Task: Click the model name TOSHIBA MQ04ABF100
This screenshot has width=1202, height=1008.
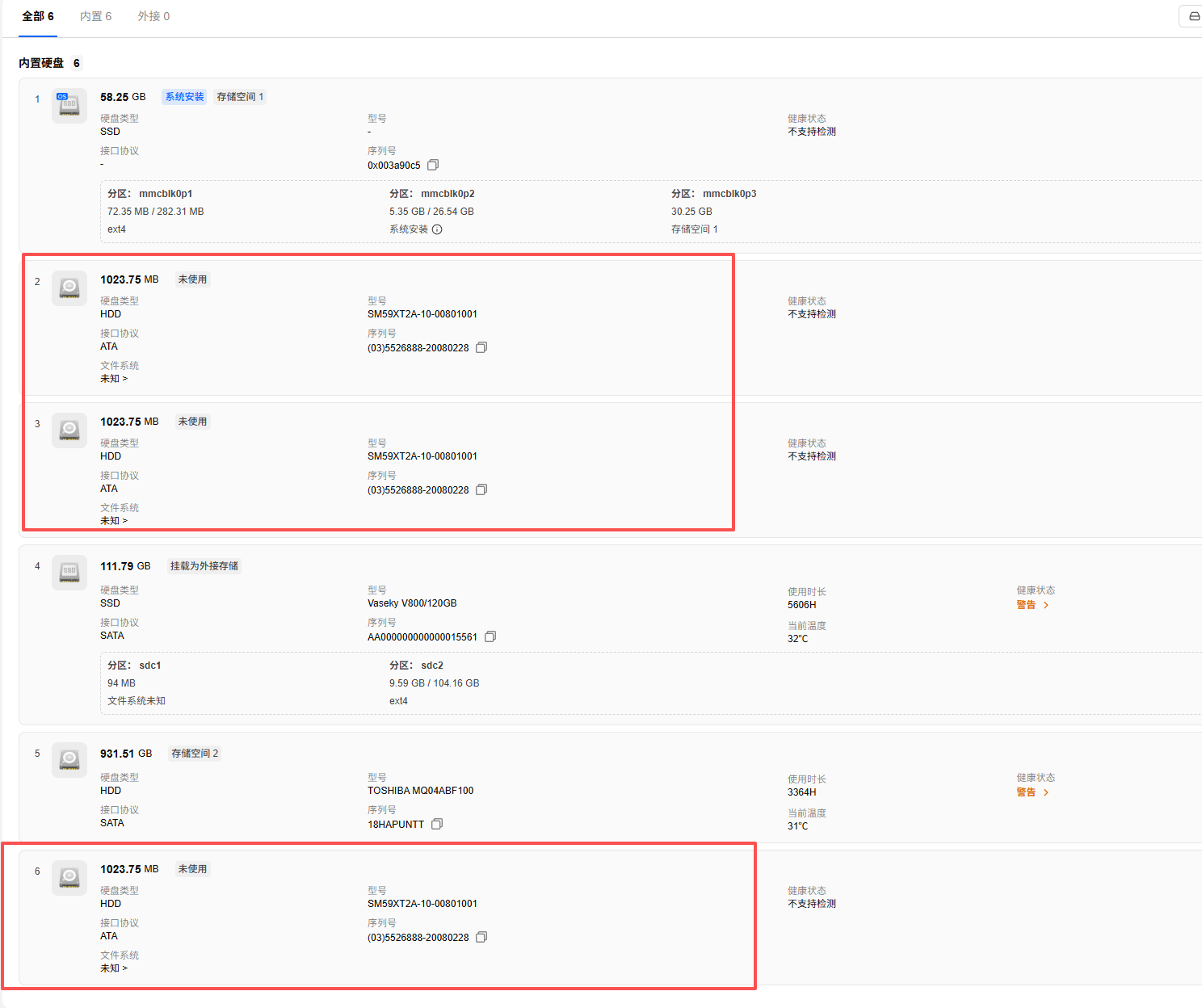Action: click(x=421, y=791)
